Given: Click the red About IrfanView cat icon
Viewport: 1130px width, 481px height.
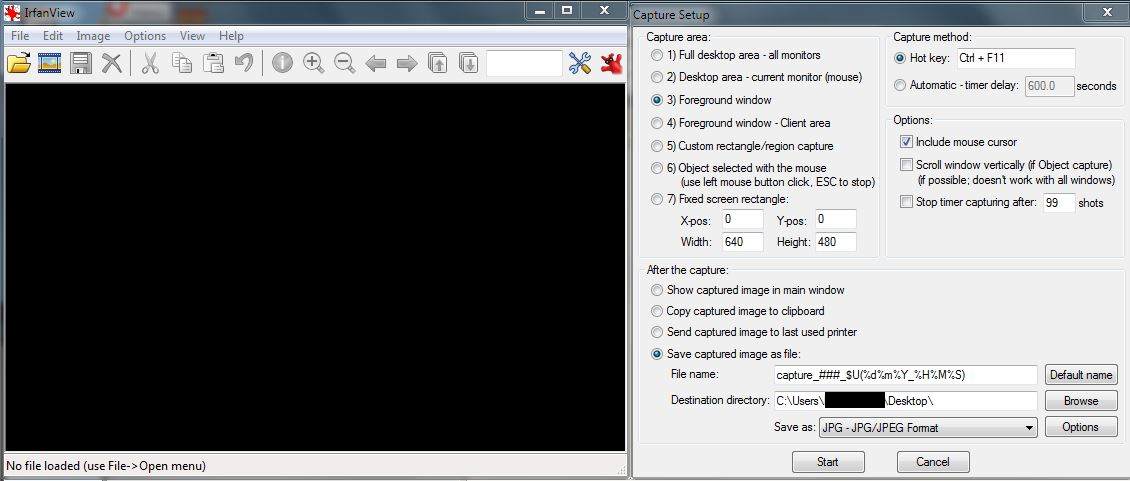Looking at the screenshot, I should [x=611, y=63].
